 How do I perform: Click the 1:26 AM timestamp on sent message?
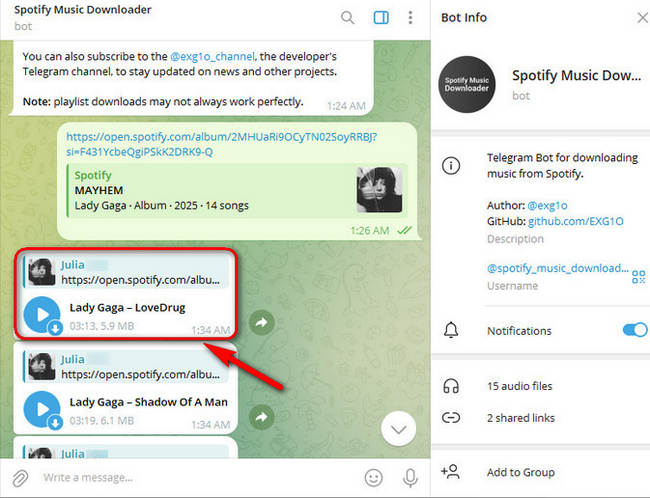[x=369, y=231]
